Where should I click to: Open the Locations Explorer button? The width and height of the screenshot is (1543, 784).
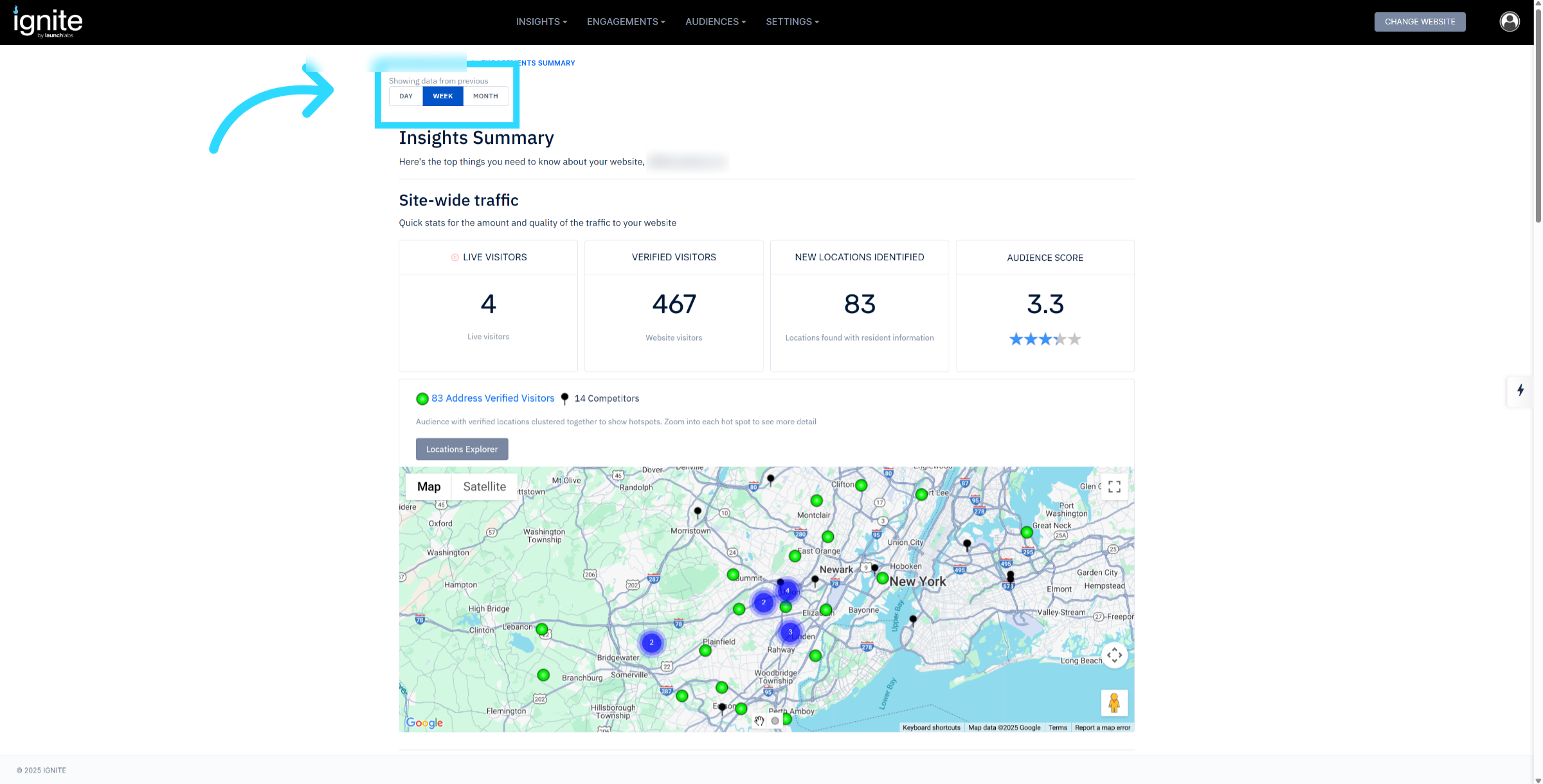462,449
